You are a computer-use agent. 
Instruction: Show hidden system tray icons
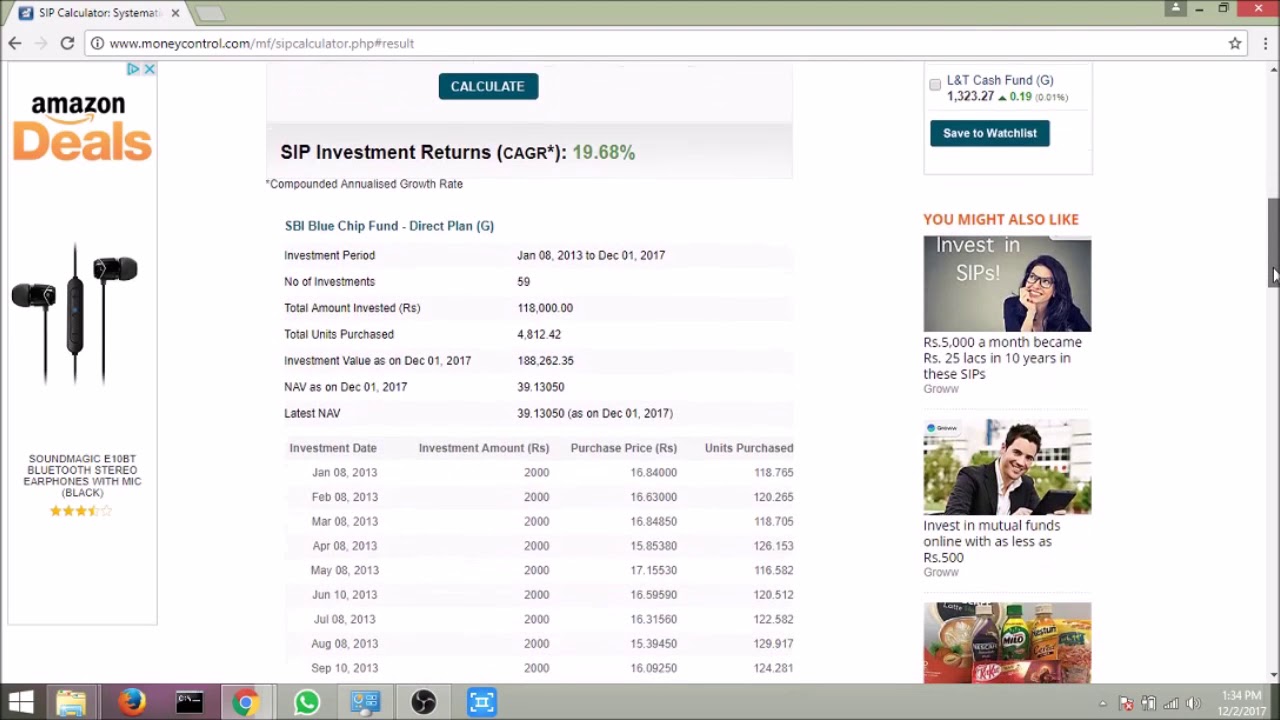tap(1103, 703)
